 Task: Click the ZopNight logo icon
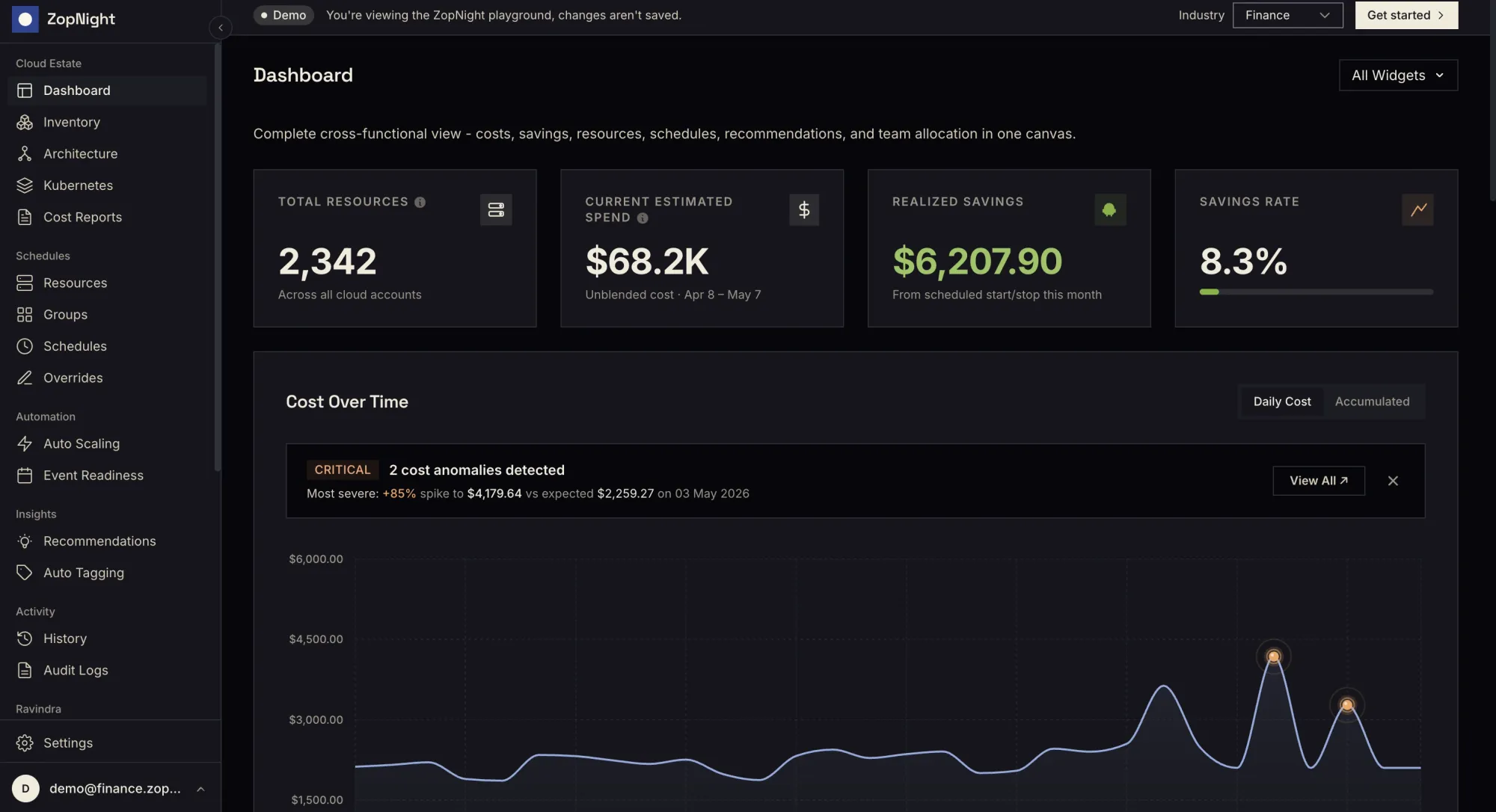tap(25, 19)
